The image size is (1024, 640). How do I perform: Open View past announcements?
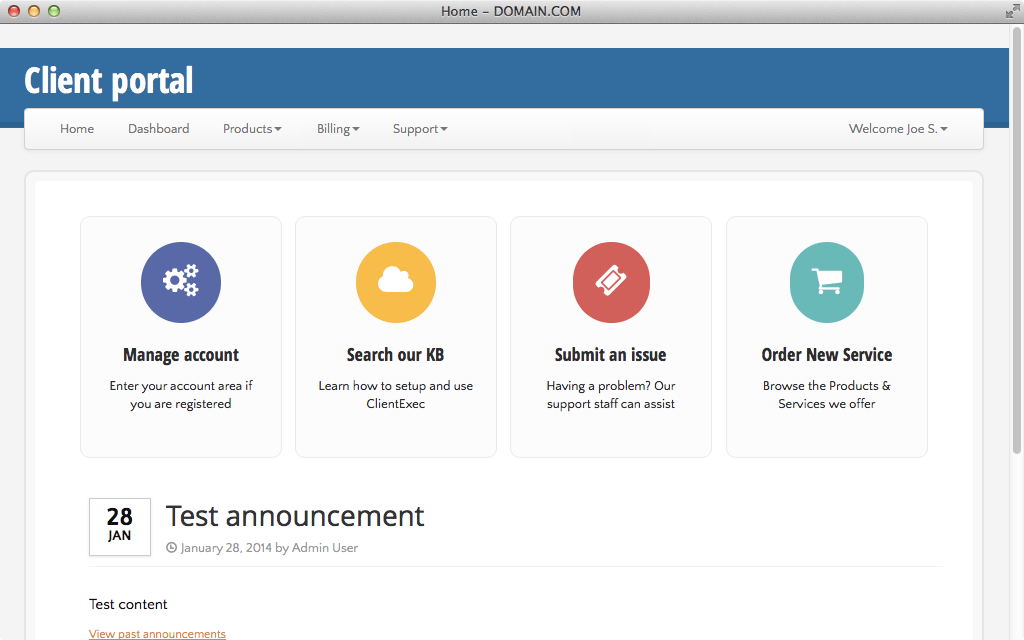[x=157, y=633]
